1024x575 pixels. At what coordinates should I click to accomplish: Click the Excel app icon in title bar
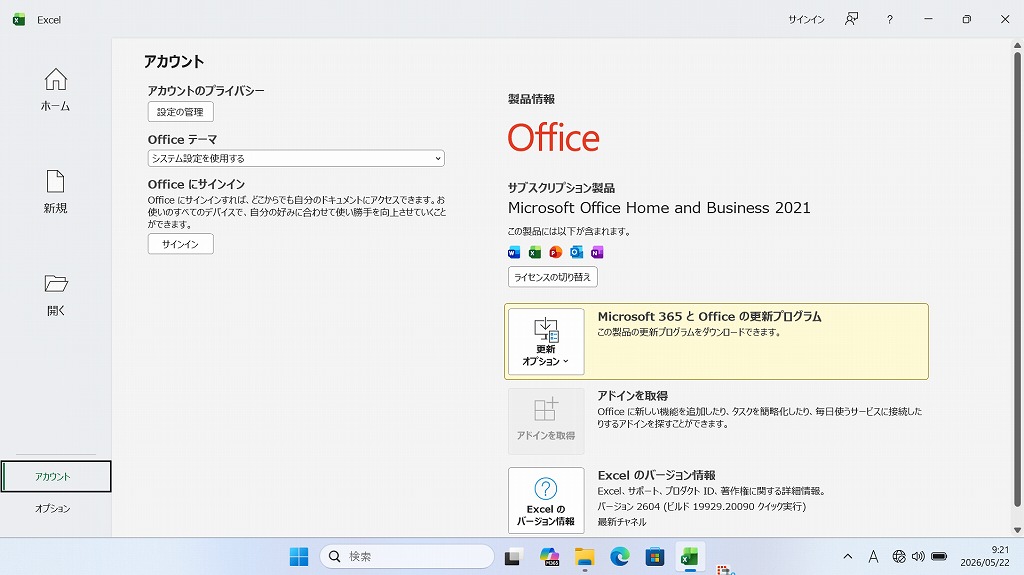point(19,20)
